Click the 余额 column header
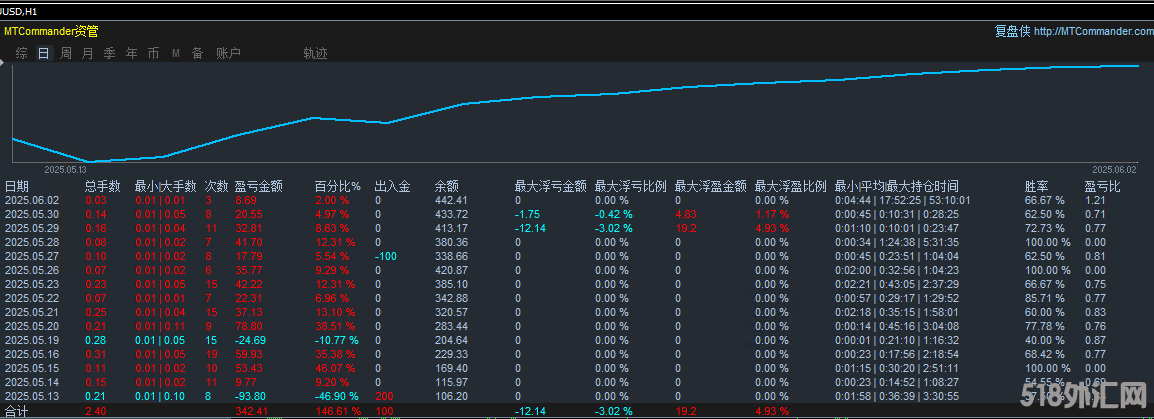The height and width of the screenshot is (419, 1154). 447,186
